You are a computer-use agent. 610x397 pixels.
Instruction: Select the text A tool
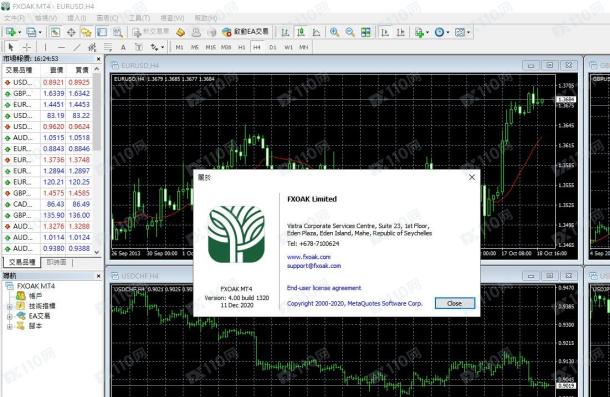click(123, 47)
